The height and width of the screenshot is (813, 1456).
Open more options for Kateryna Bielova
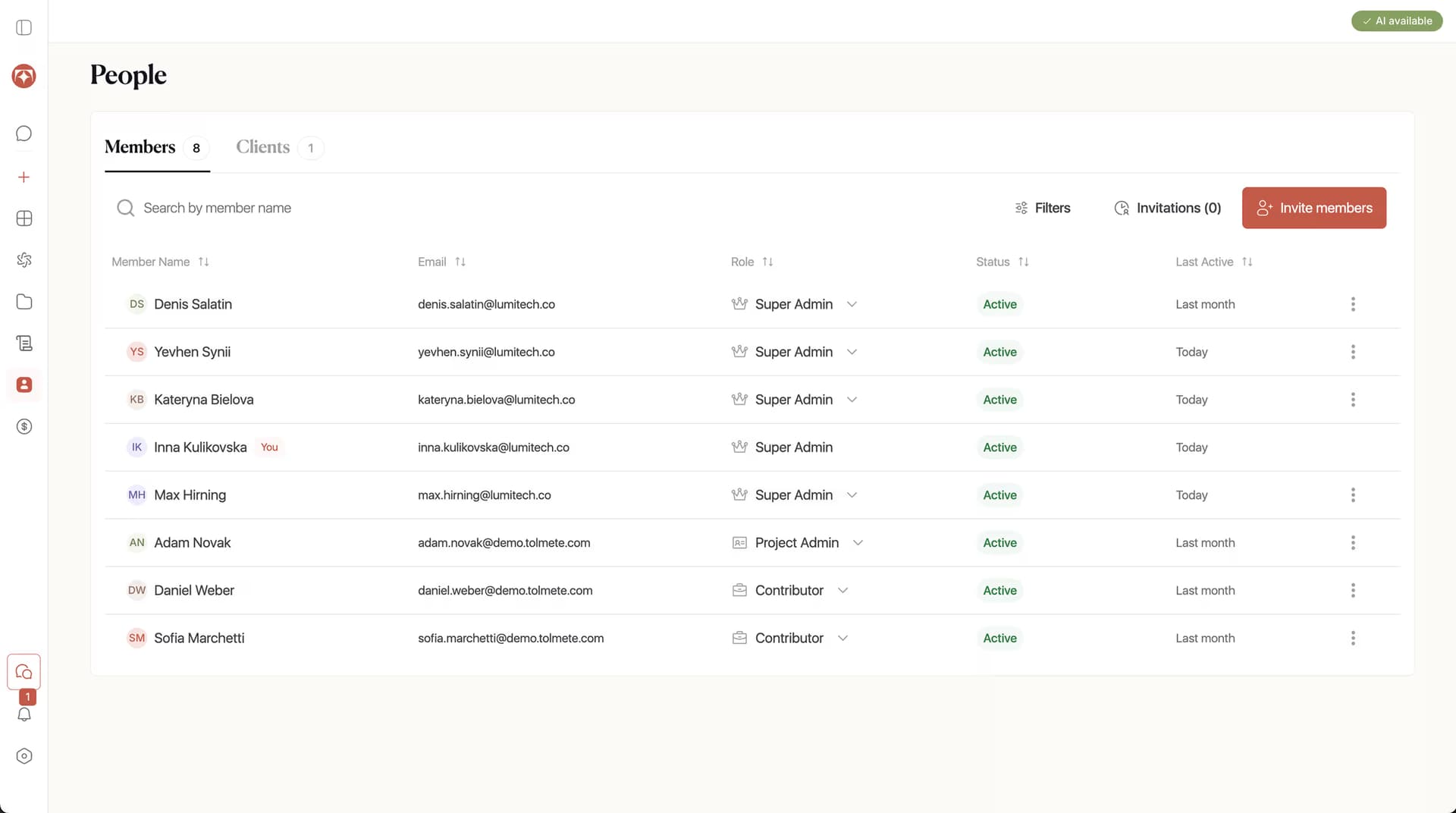pyautogui.click(x=1353, y=400)
